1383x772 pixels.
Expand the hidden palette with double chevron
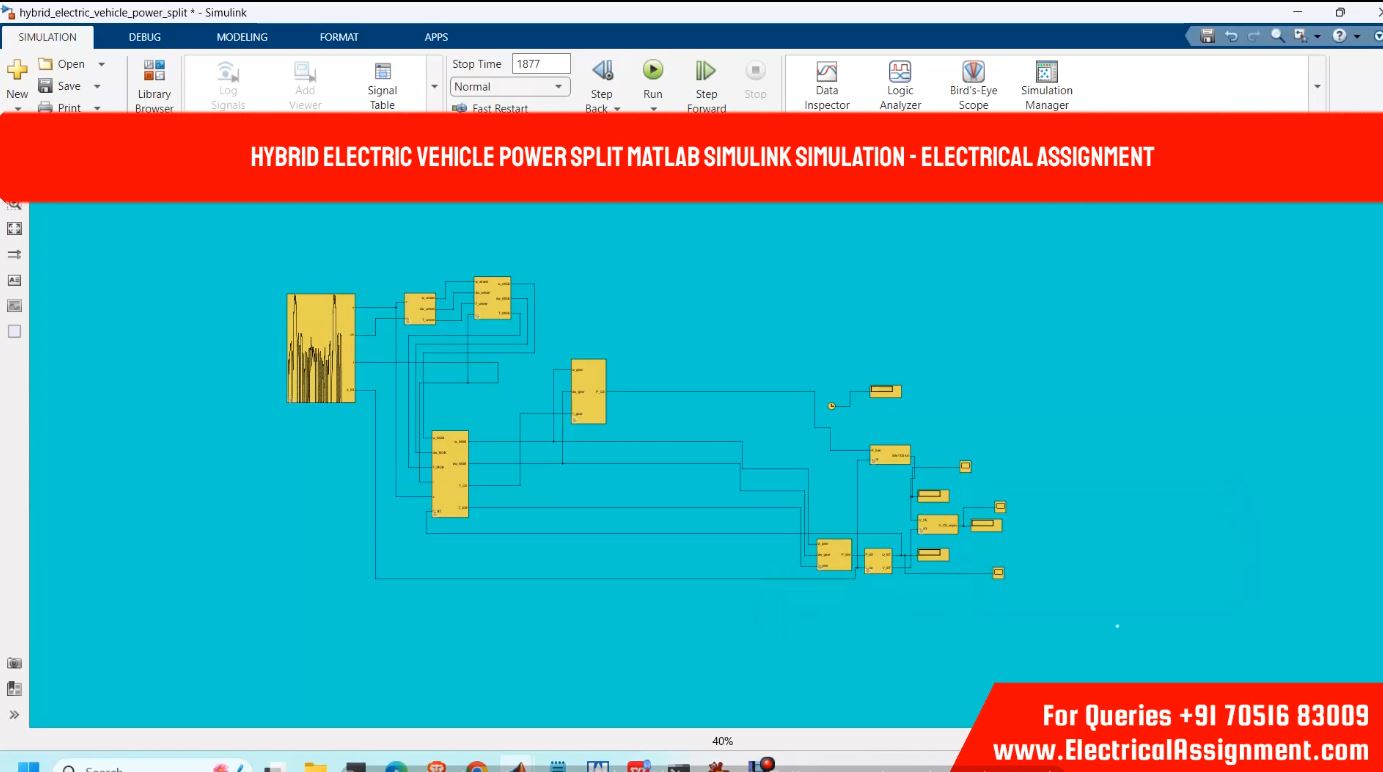click(15, 715)
